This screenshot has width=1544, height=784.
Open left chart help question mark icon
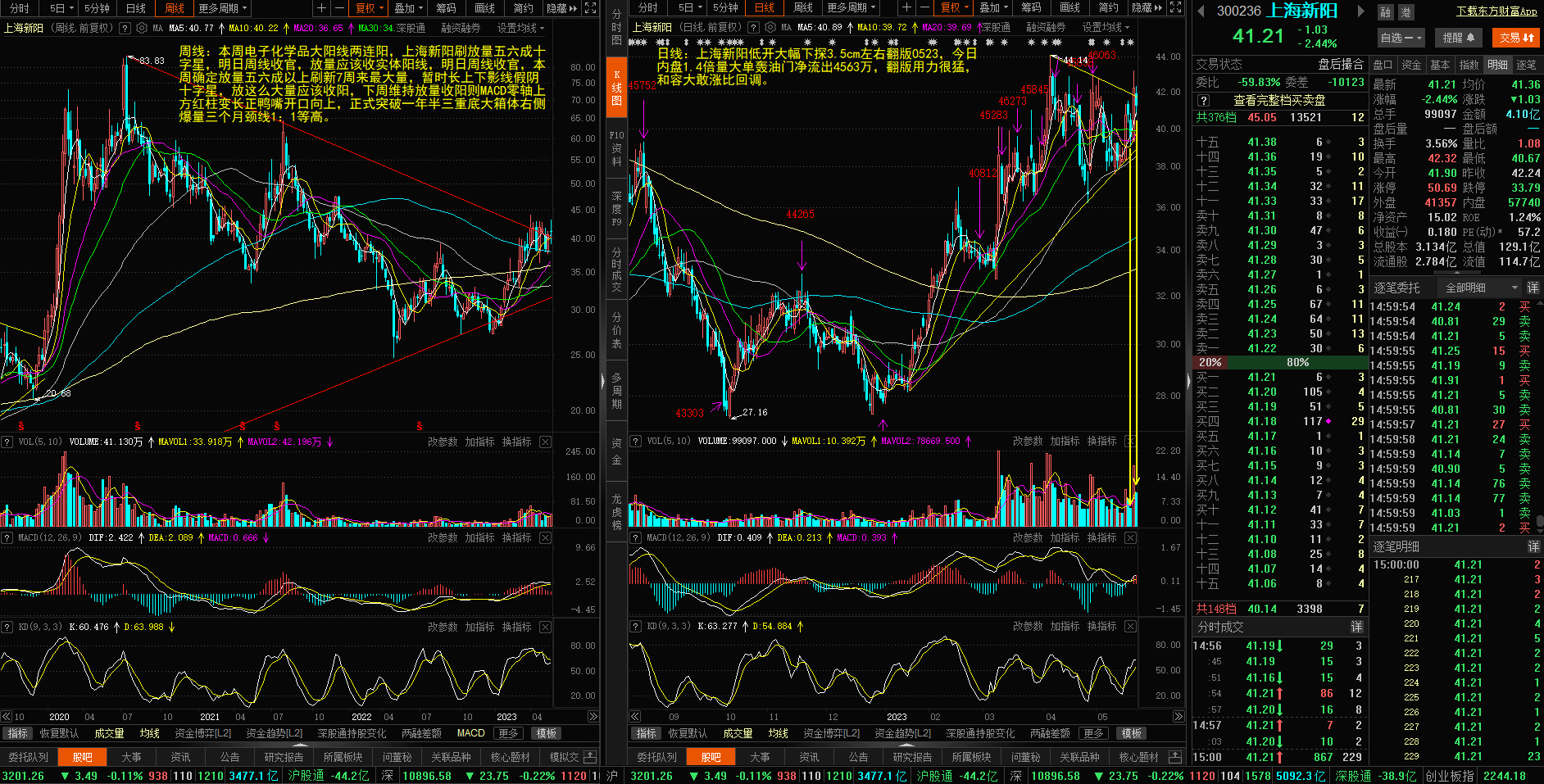coord(125,28)
